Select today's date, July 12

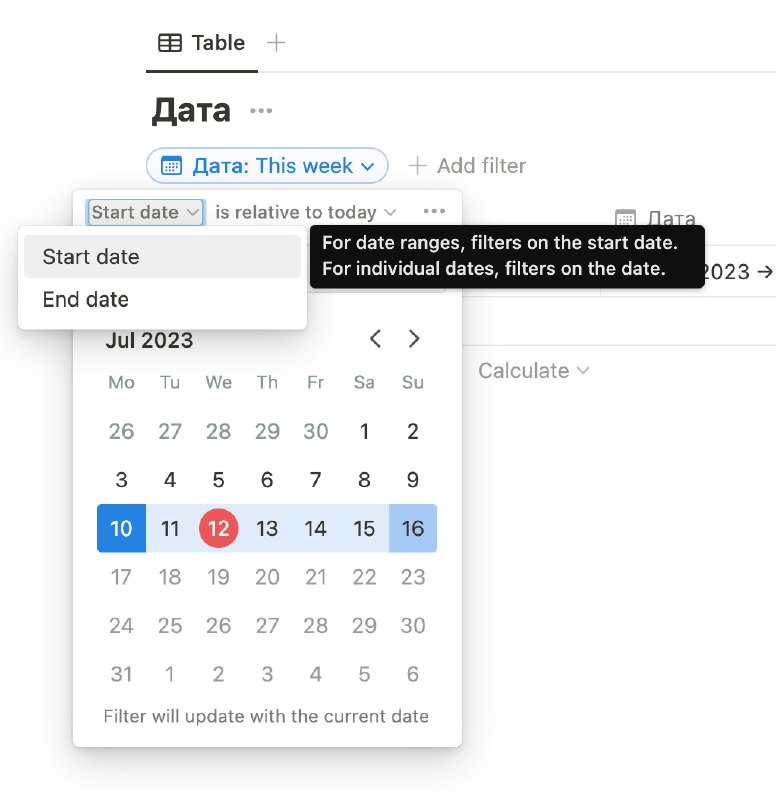pyautogui.click(x=218, y=528)
